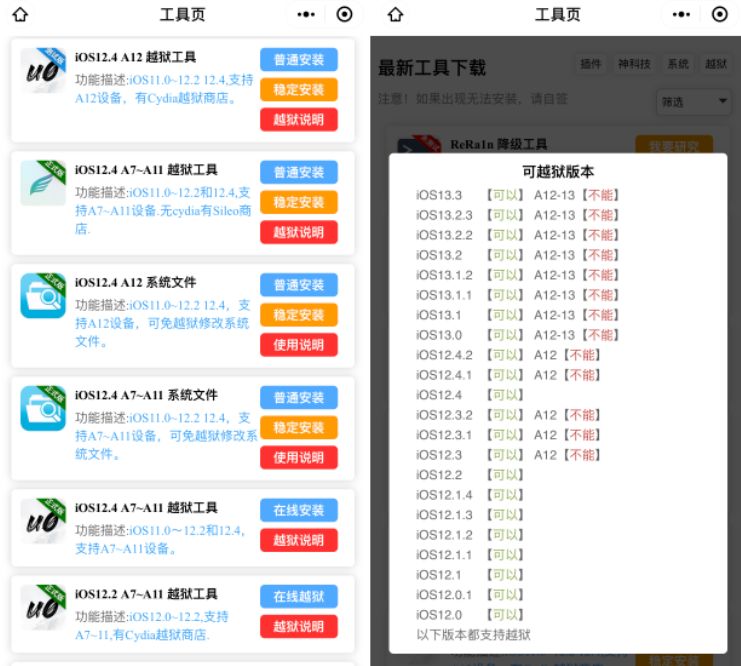
Task: Tap the home icon on right screen
Action: pyautogui.click(x=396, y=15)
